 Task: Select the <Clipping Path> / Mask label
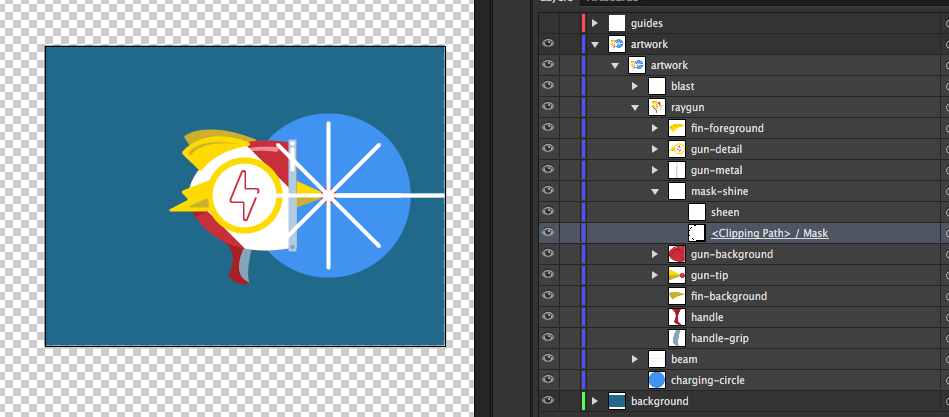(770, 233)
